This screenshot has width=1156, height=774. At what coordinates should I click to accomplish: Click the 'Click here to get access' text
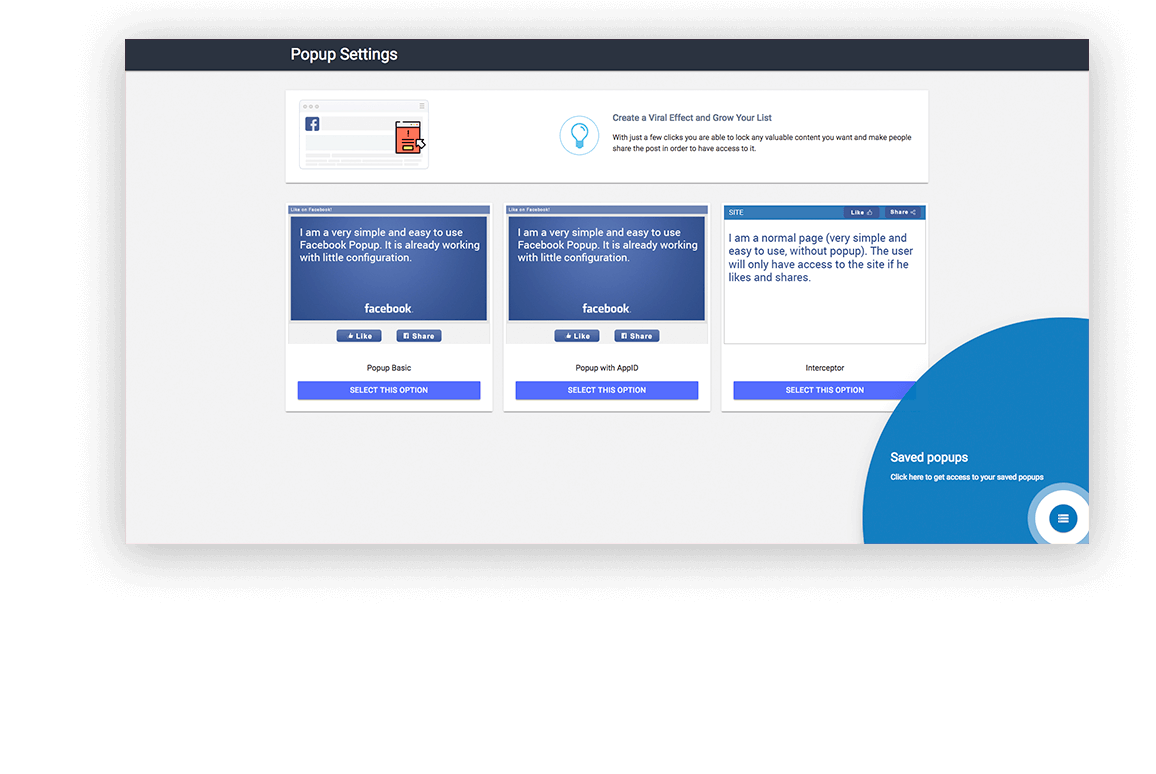coord(966,477)
